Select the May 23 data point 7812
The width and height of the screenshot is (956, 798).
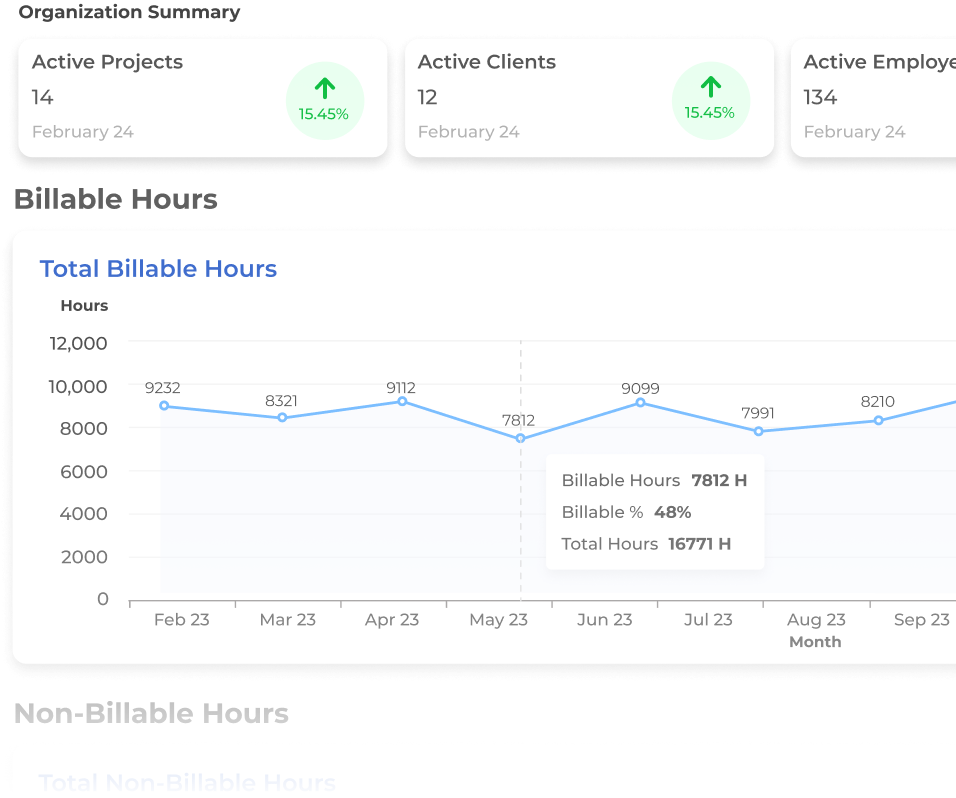tap(520, 438)
